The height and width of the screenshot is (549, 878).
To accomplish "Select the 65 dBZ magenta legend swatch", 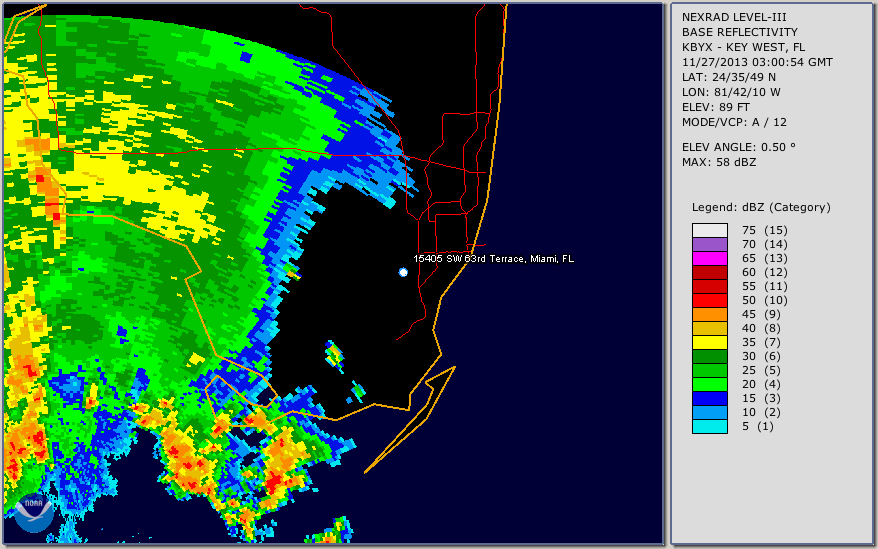I will pyautogui.click(x=709, y=258).
